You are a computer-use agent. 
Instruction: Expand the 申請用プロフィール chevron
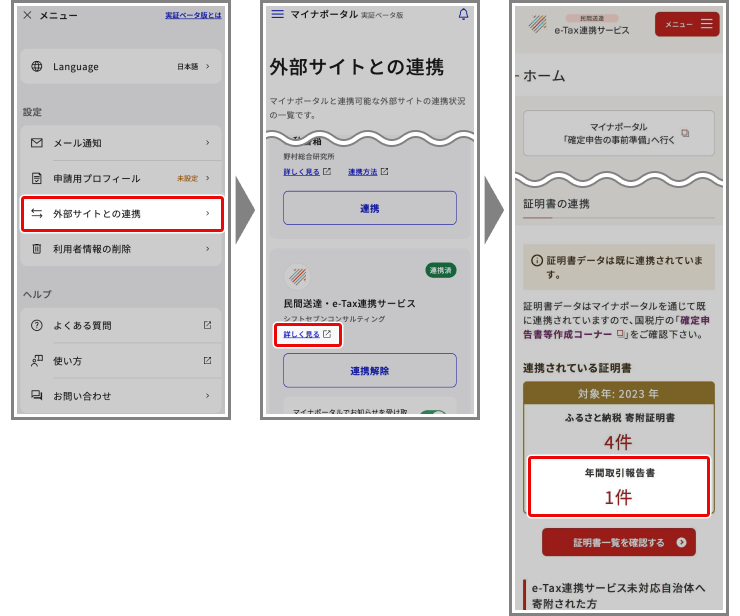tap(208, 178)
